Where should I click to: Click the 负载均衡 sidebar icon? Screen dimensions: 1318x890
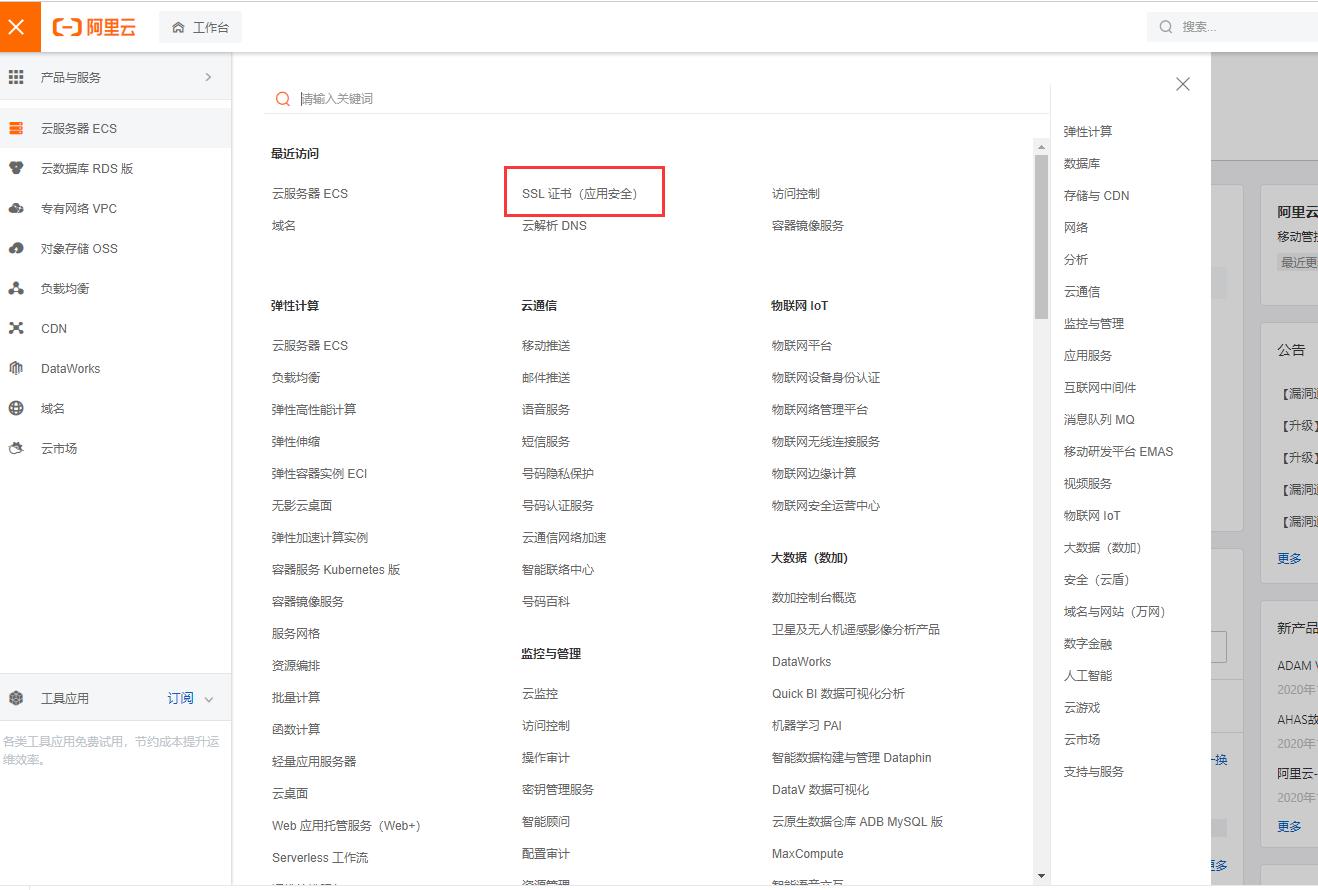(16, 288)
